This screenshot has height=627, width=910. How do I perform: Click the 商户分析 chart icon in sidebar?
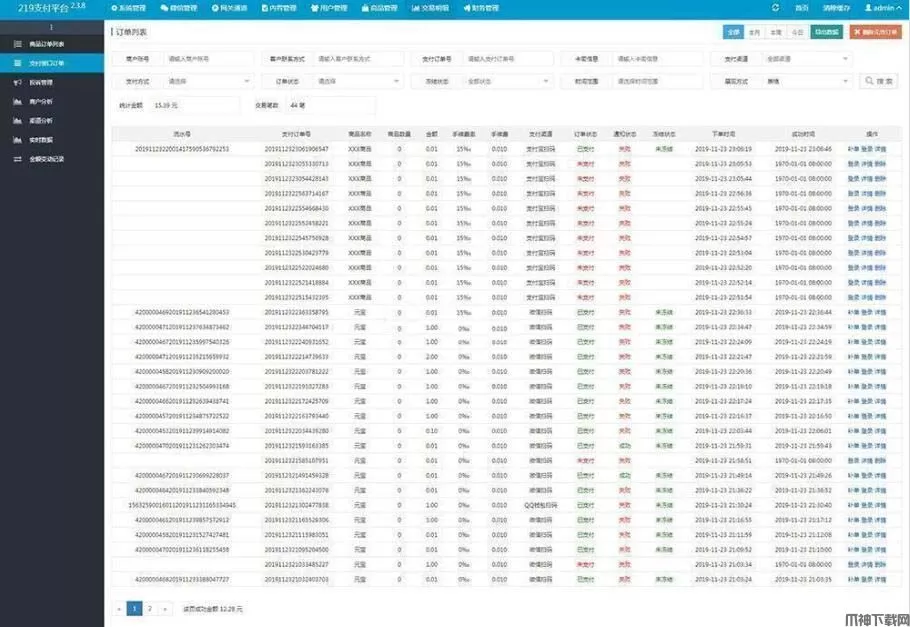[x=18, y=101]
